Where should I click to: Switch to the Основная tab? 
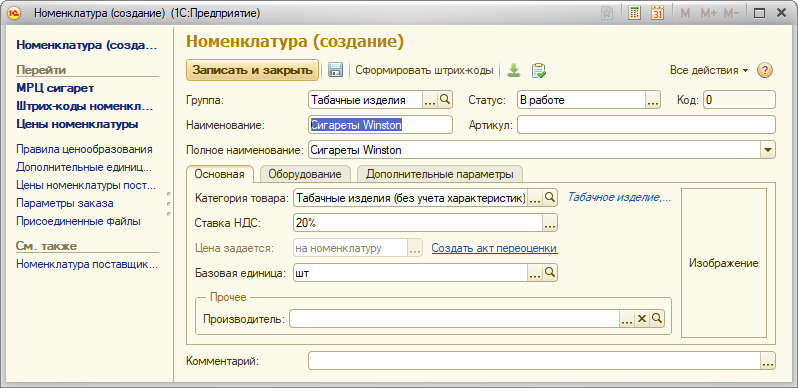click(x=220, y=174)
